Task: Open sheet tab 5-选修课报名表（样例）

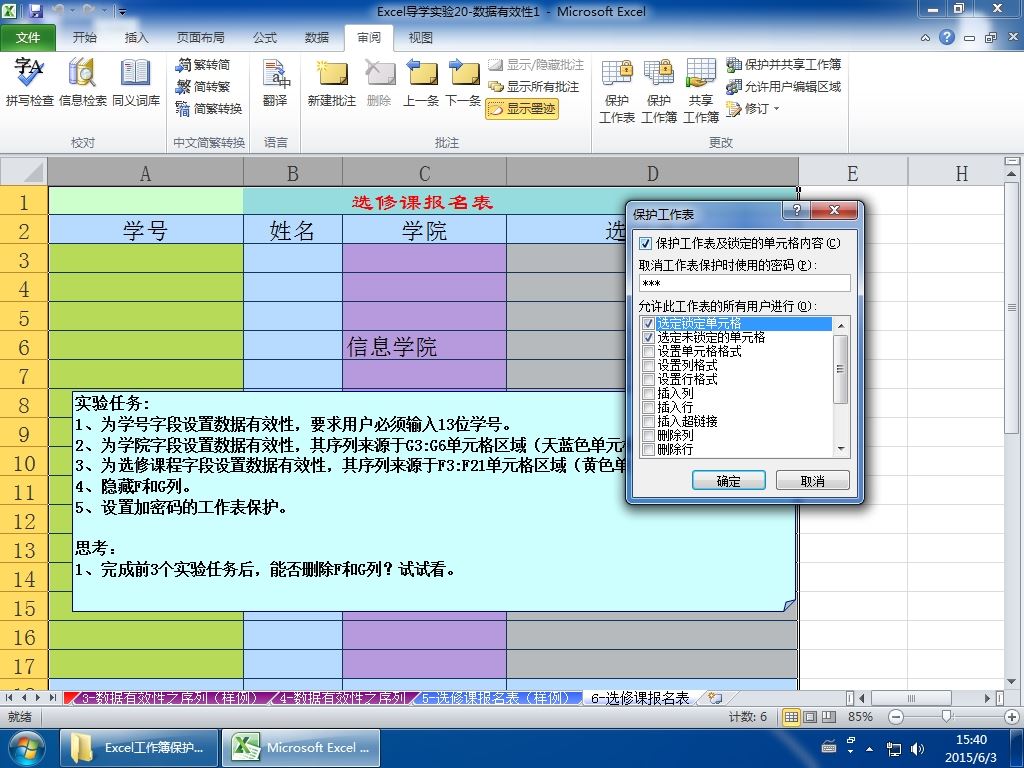Action: [496, 698]
